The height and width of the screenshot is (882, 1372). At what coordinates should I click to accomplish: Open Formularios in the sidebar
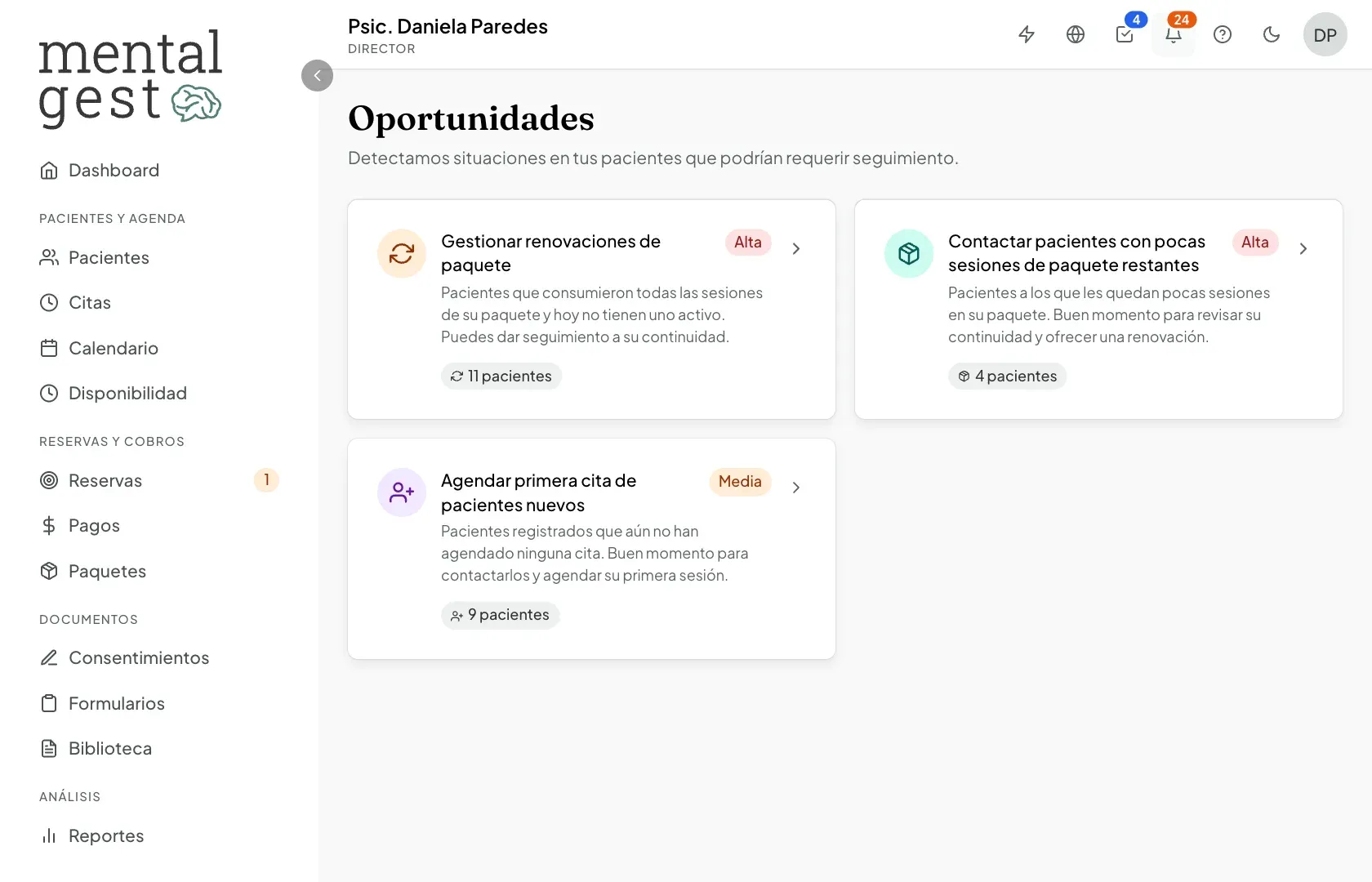coord(159,703)
